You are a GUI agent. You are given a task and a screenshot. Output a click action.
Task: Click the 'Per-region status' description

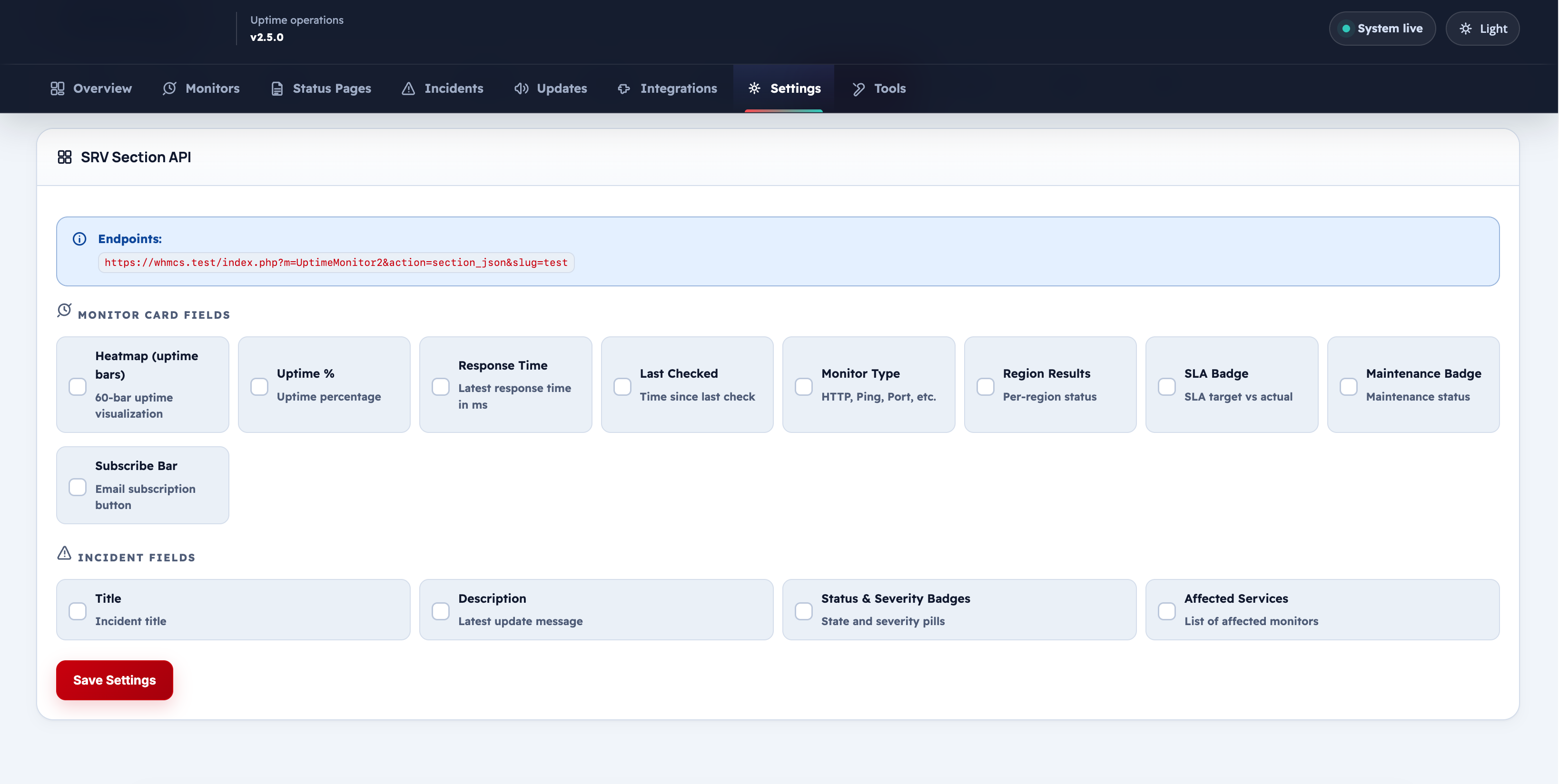click(1049, 397)
